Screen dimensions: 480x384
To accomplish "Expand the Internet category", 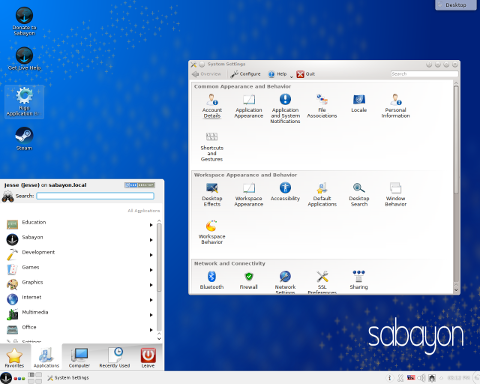I will click(x=80, y=299).
